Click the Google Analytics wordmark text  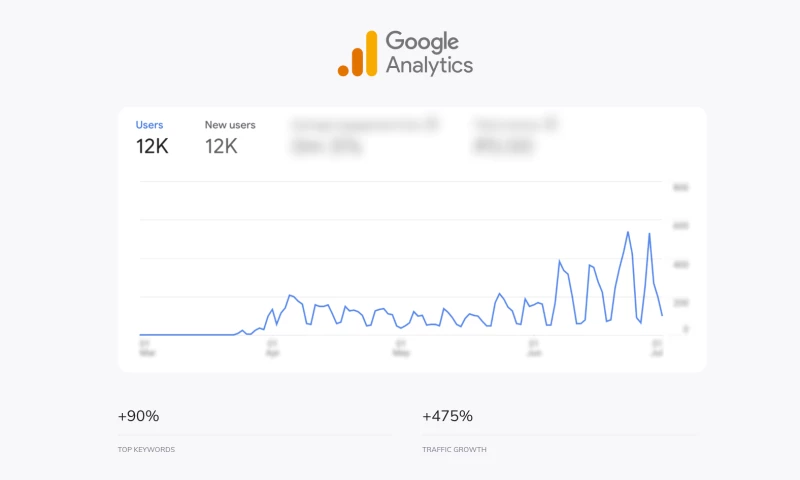(x=428, y=53)
